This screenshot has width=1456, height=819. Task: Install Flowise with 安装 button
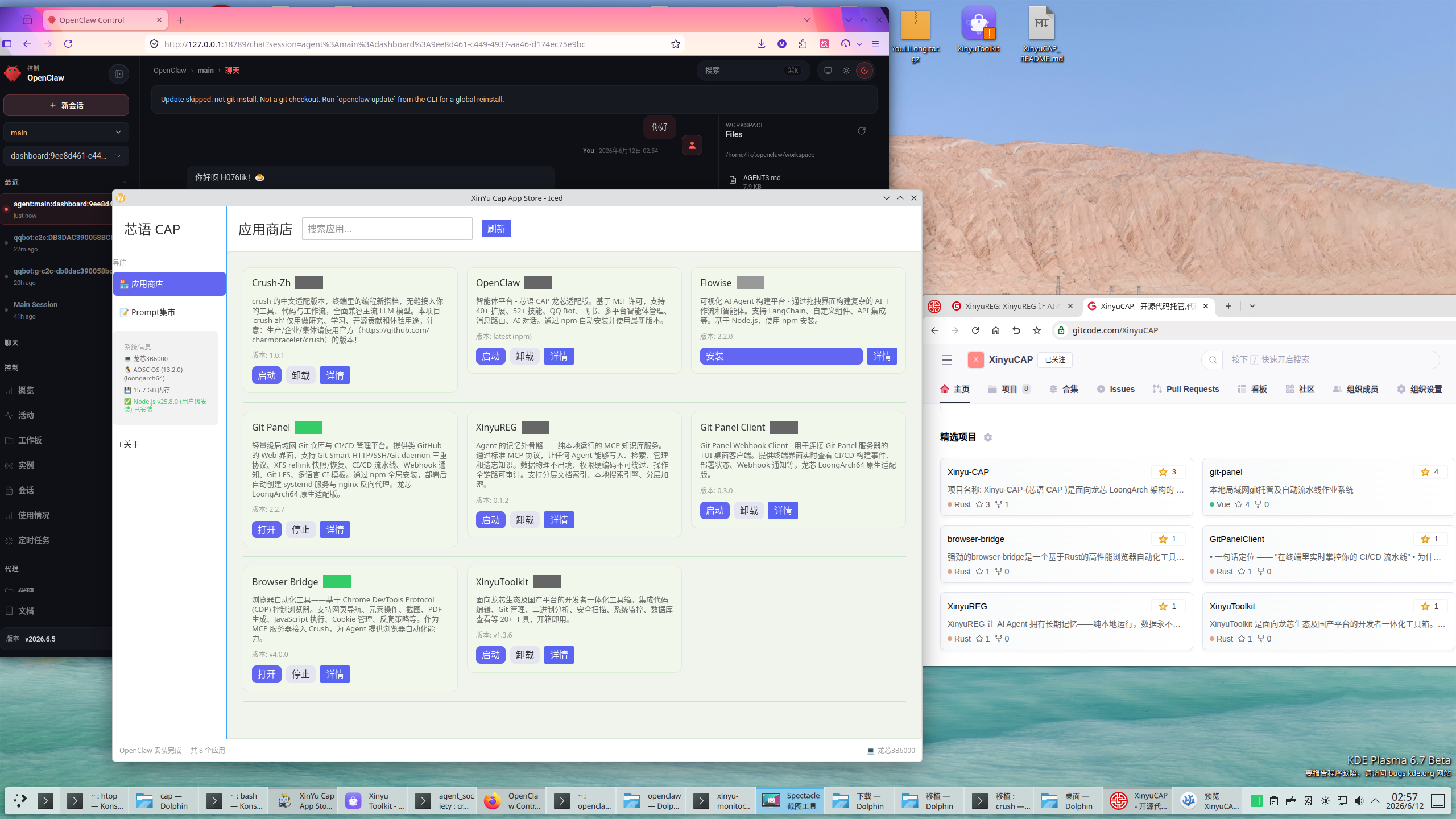(x=781, y=356)
